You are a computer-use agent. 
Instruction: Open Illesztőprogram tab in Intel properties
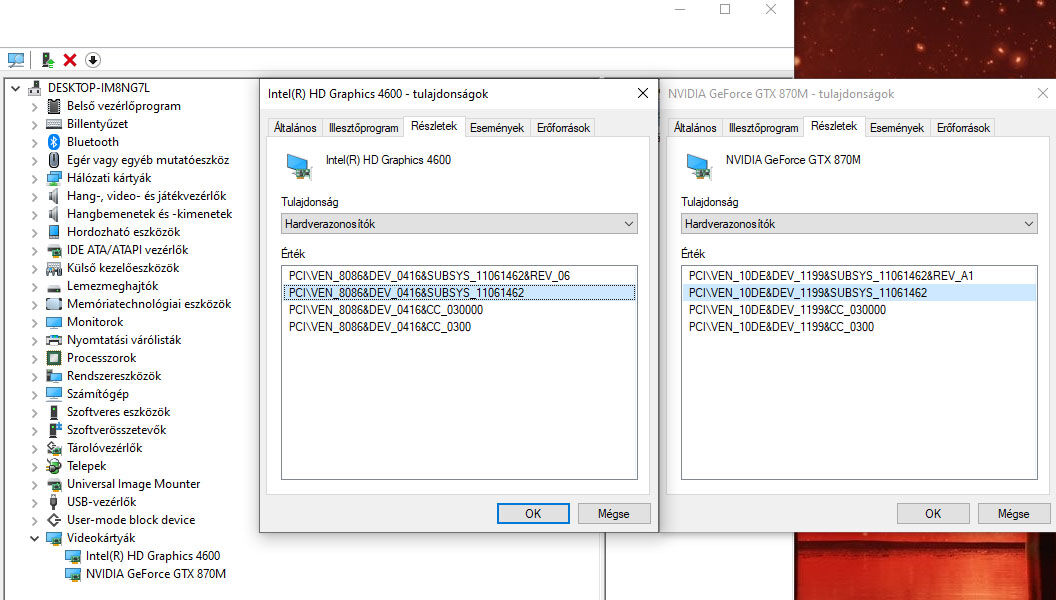click(x=363, y=128)
